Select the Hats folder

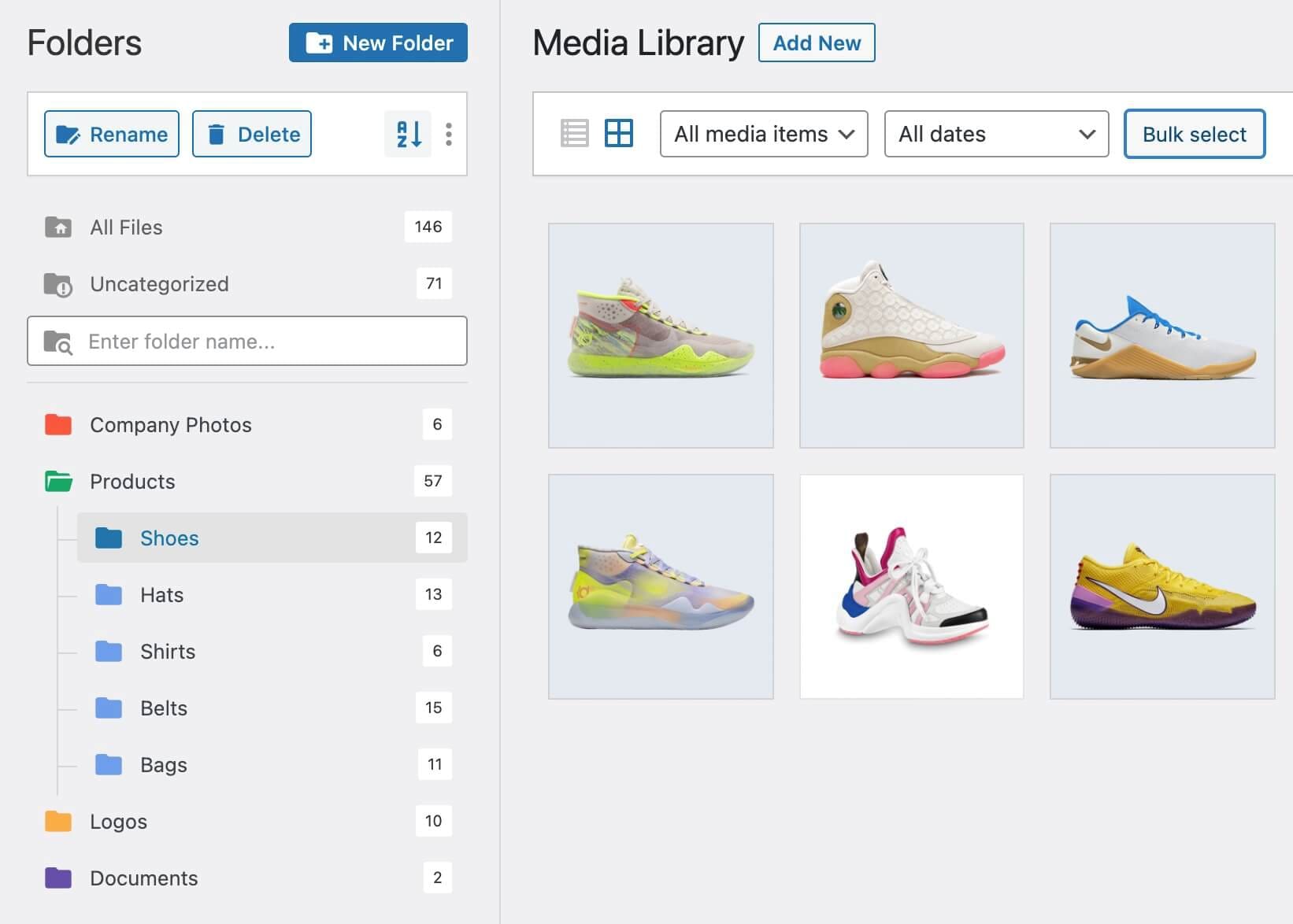pos(161,594)
